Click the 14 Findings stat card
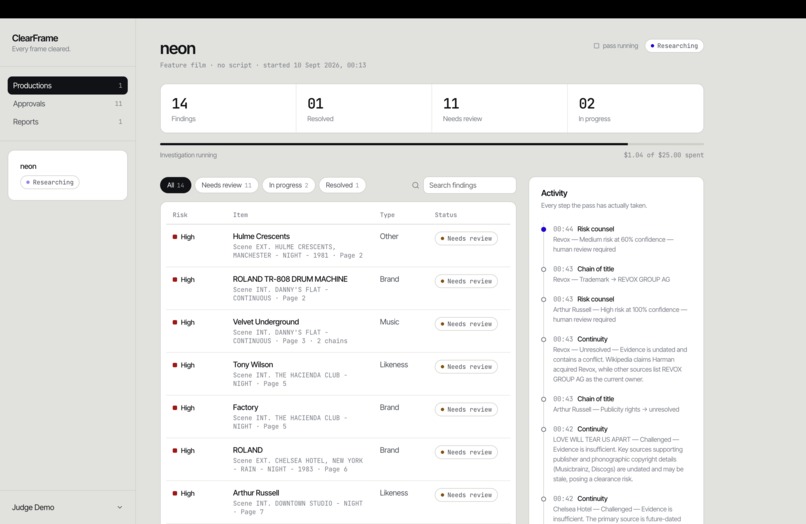 click(228, 109)
